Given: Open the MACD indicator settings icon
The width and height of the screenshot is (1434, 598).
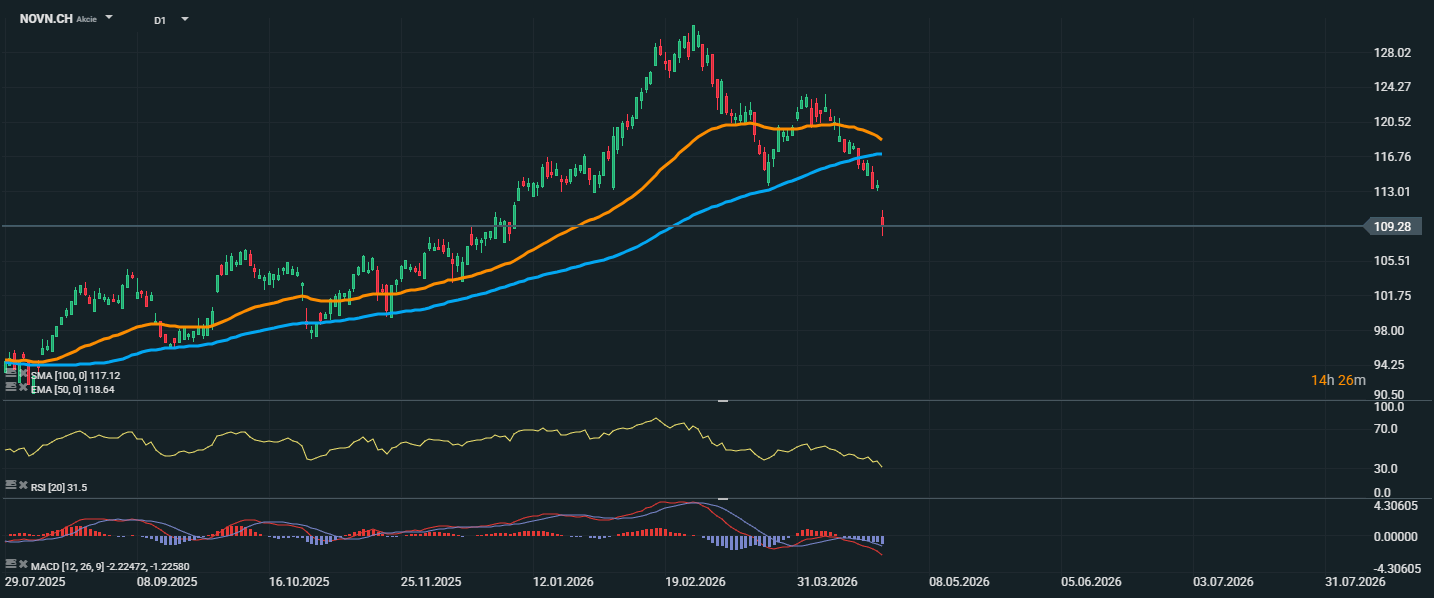Looking at the screenshot, I should [x=11, y=565].
